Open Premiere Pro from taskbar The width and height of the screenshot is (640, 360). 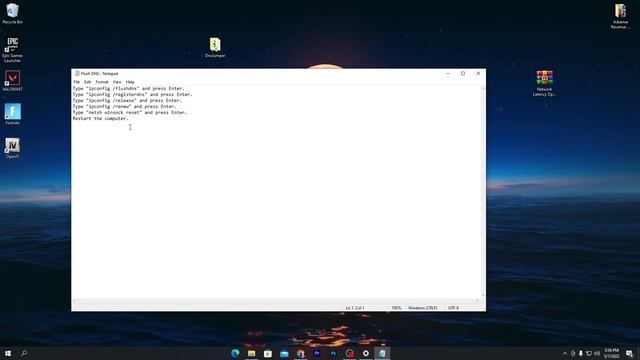(x=317, y=353)
